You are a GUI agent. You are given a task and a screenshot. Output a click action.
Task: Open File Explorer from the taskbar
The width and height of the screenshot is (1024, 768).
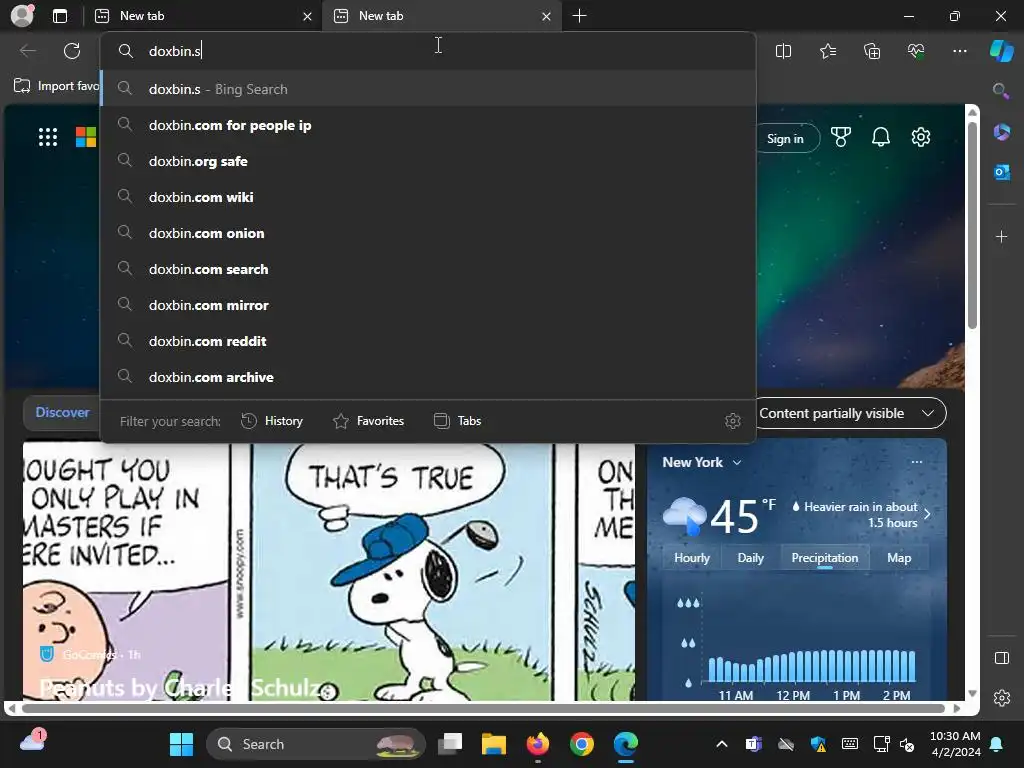click(x=494, y=744)
